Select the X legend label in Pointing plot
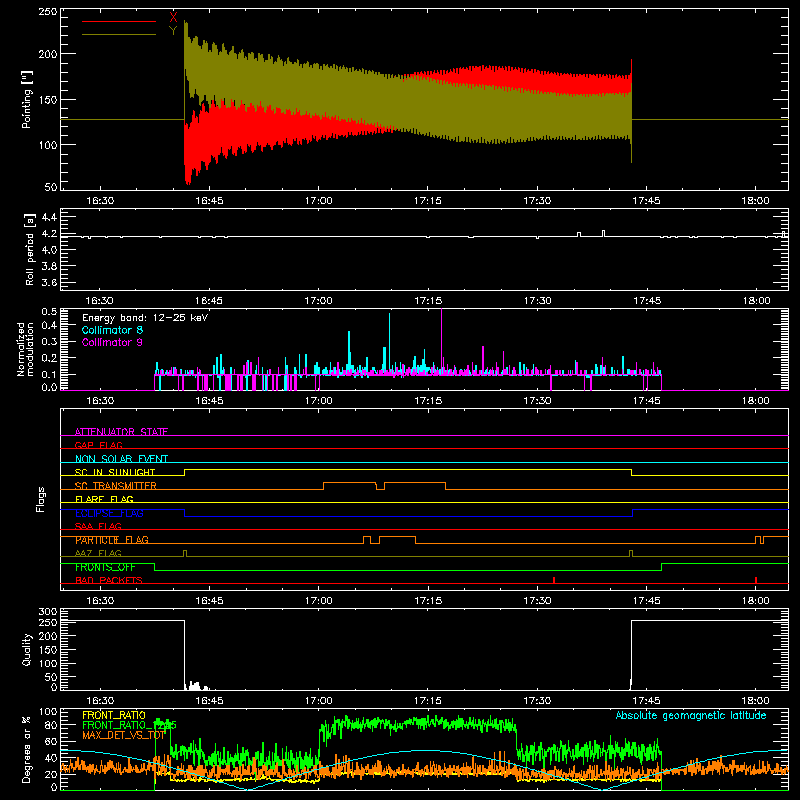The width and height of the screenshot is (800, 800). click(x=173, y=18)
